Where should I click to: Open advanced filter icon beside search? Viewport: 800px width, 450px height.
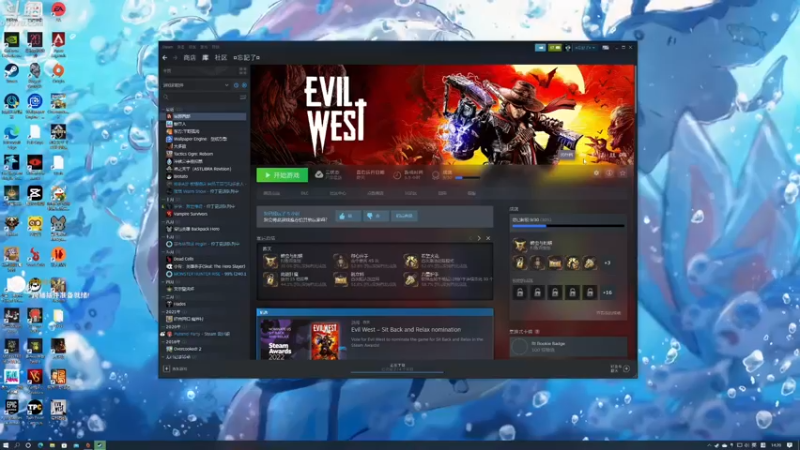(243, 97)
